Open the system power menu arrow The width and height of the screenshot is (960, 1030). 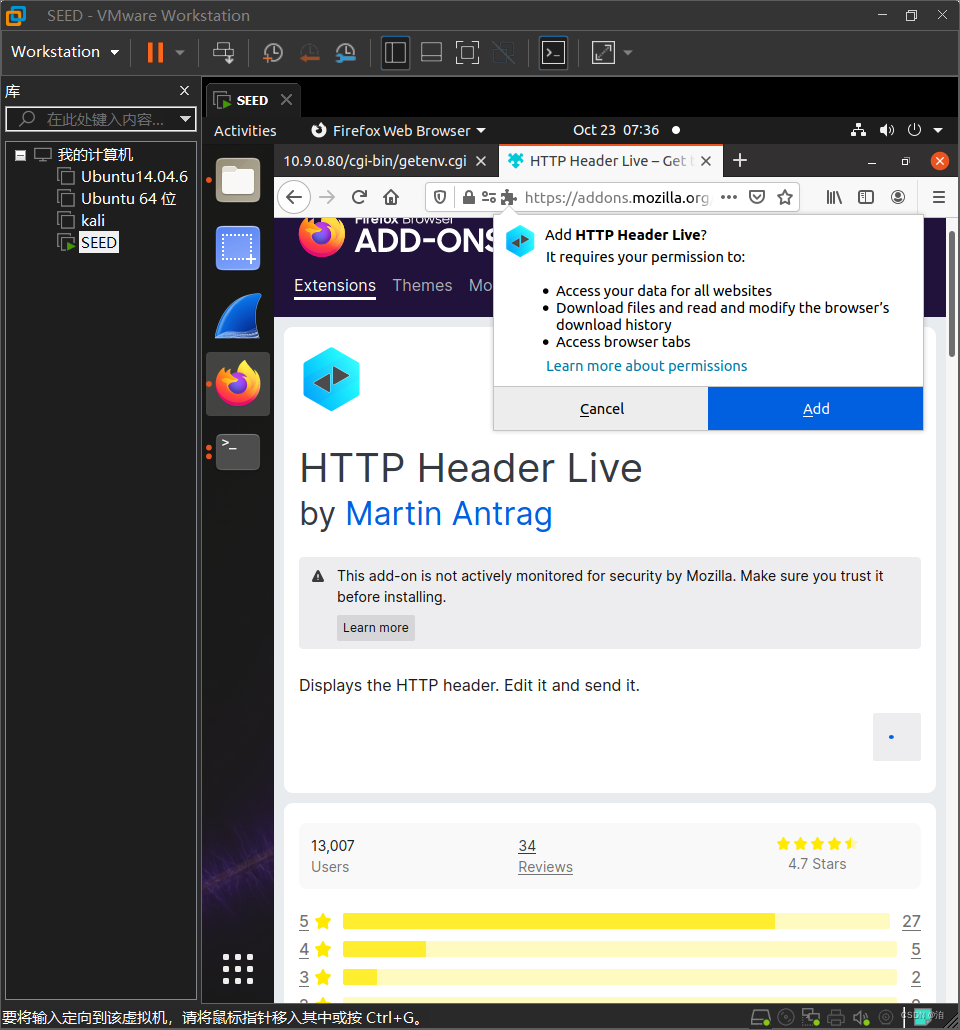tap(938, 130)
